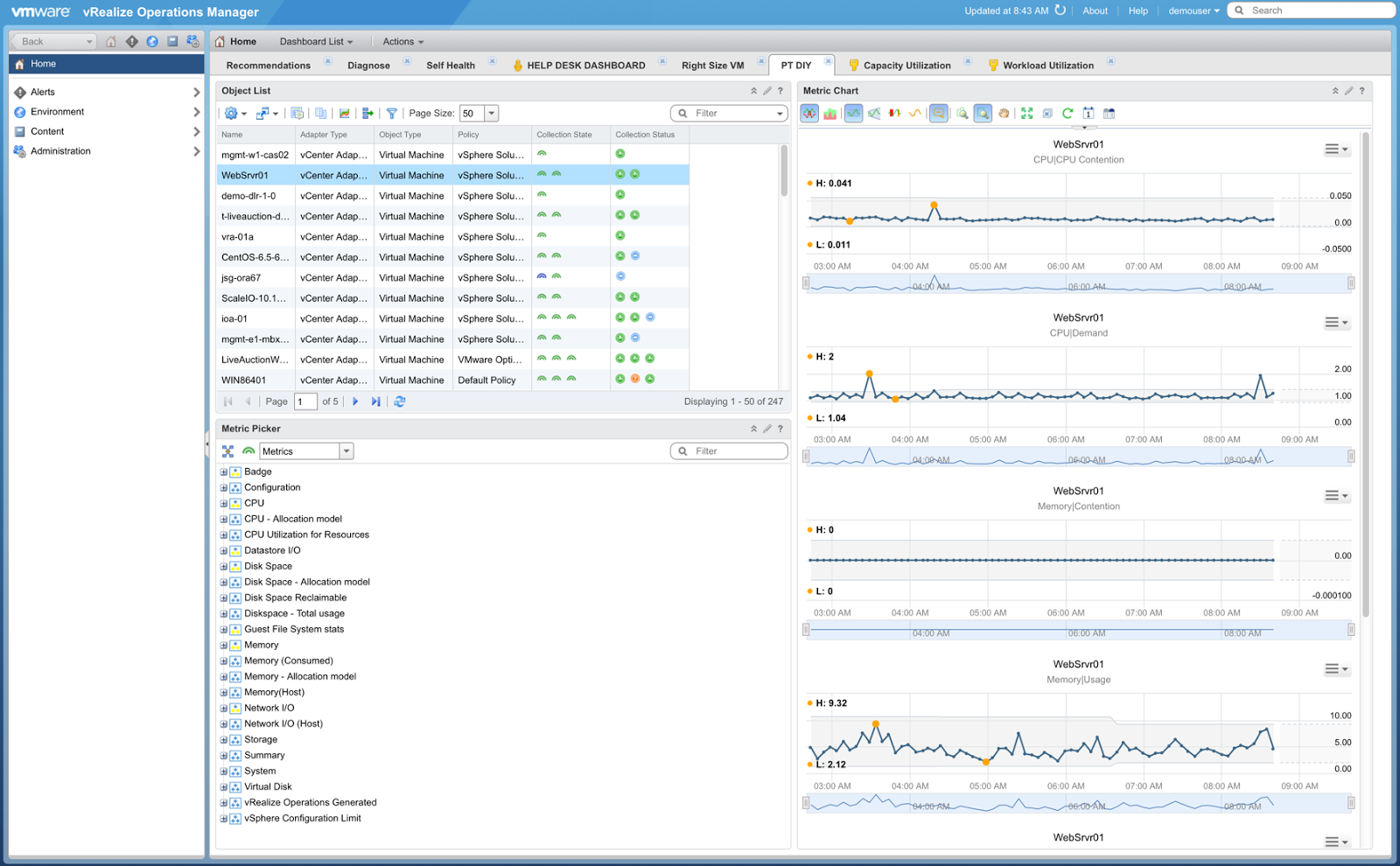The width and height of the screenshot is (1400, 866).
Task: Open the date controls calendar icon
Action: tap(1088, 113)
